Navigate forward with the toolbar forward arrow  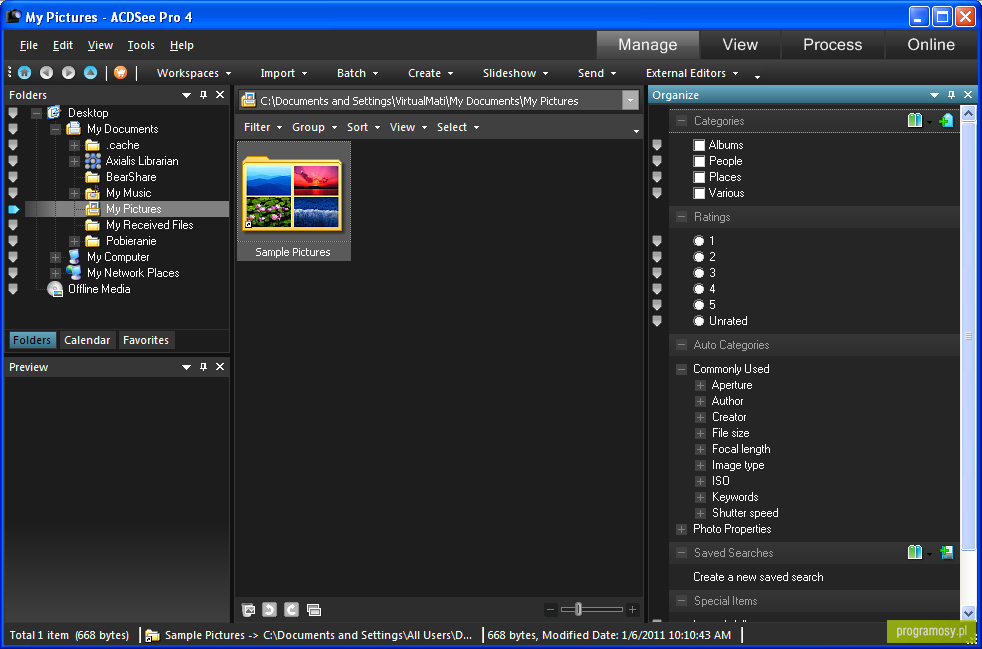point(68,73)
